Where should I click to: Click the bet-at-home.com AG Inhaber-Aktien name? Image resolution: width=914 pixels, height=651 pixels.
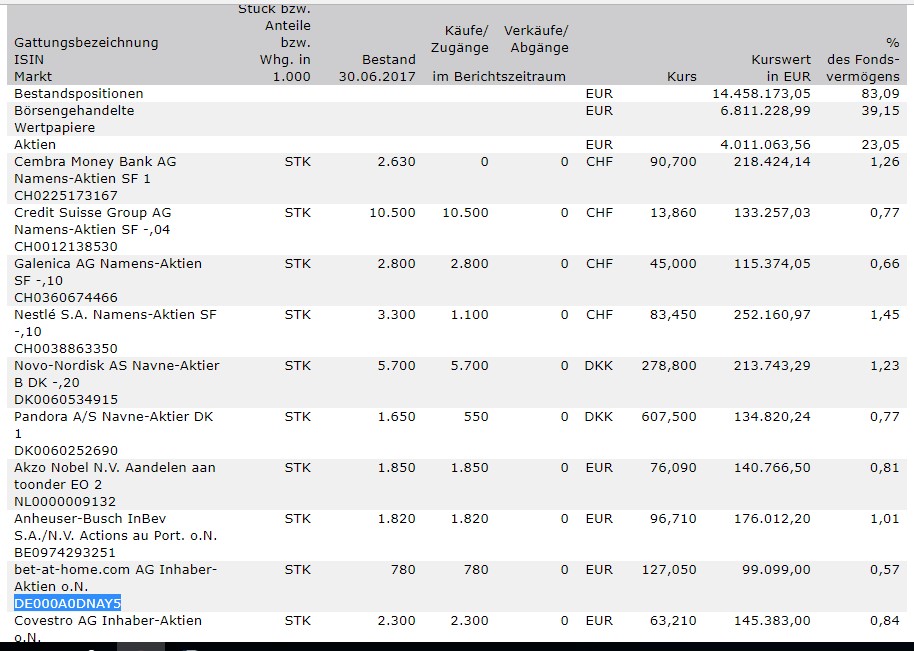pyautogui.click(x=115, y=570)
